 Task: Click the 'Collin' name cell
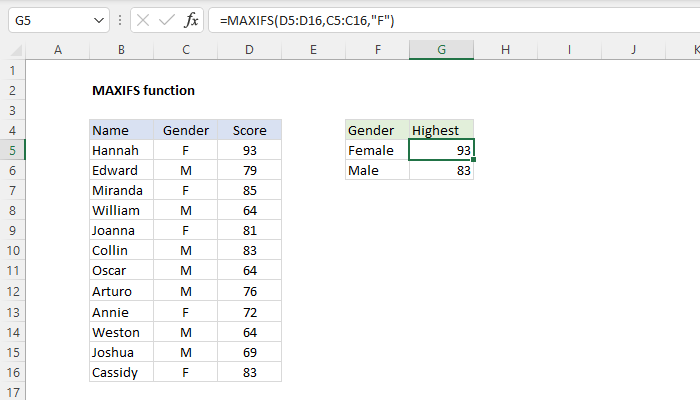pyautogui.click(x=121, y=250)
